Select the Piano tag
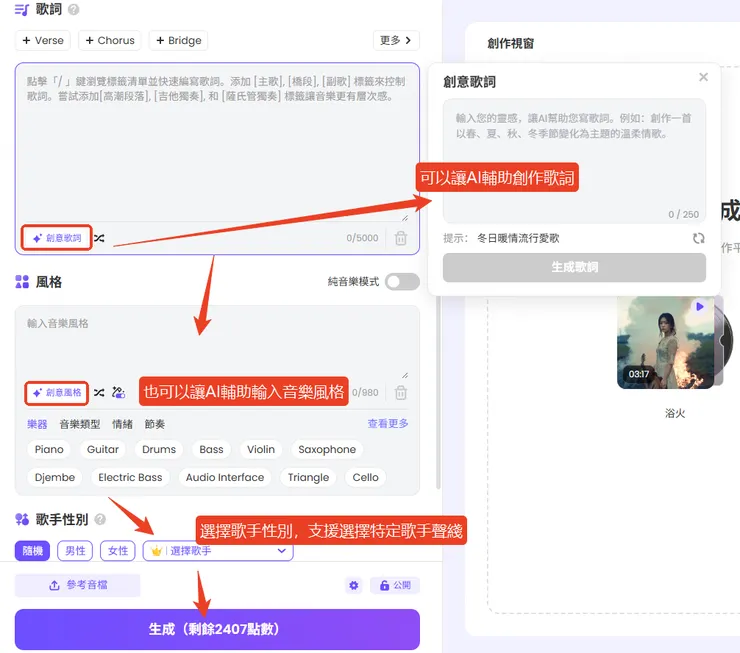Image resolution: width=740 pixels, height=653 pixels. (49, 449)
